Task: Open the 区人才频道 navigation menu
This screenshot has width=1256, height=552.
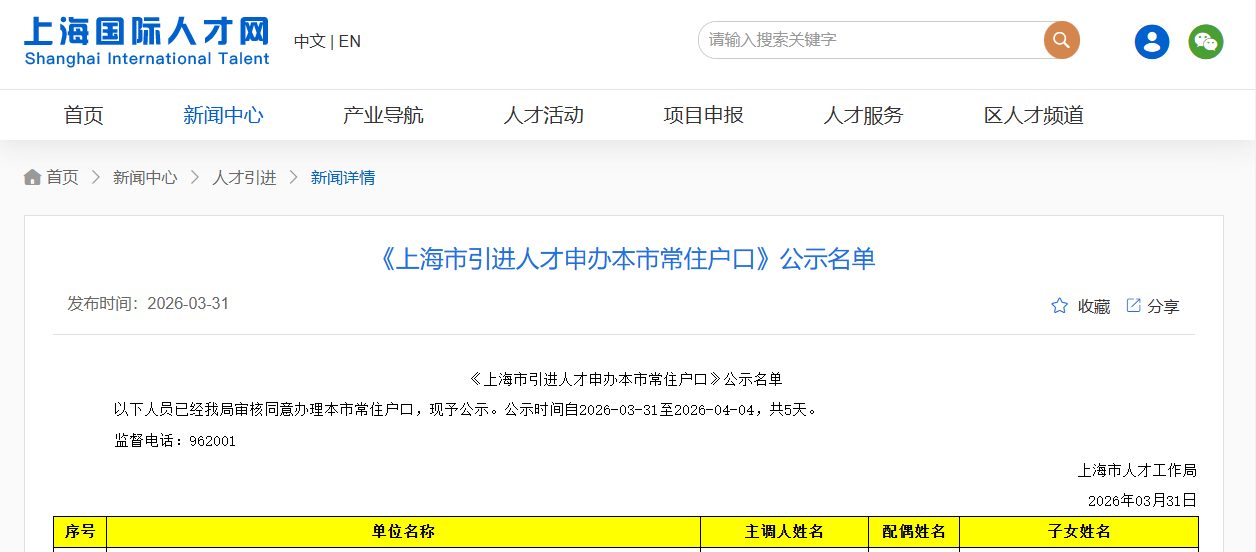Action: pyautogui.click(x=1034, y=115)
